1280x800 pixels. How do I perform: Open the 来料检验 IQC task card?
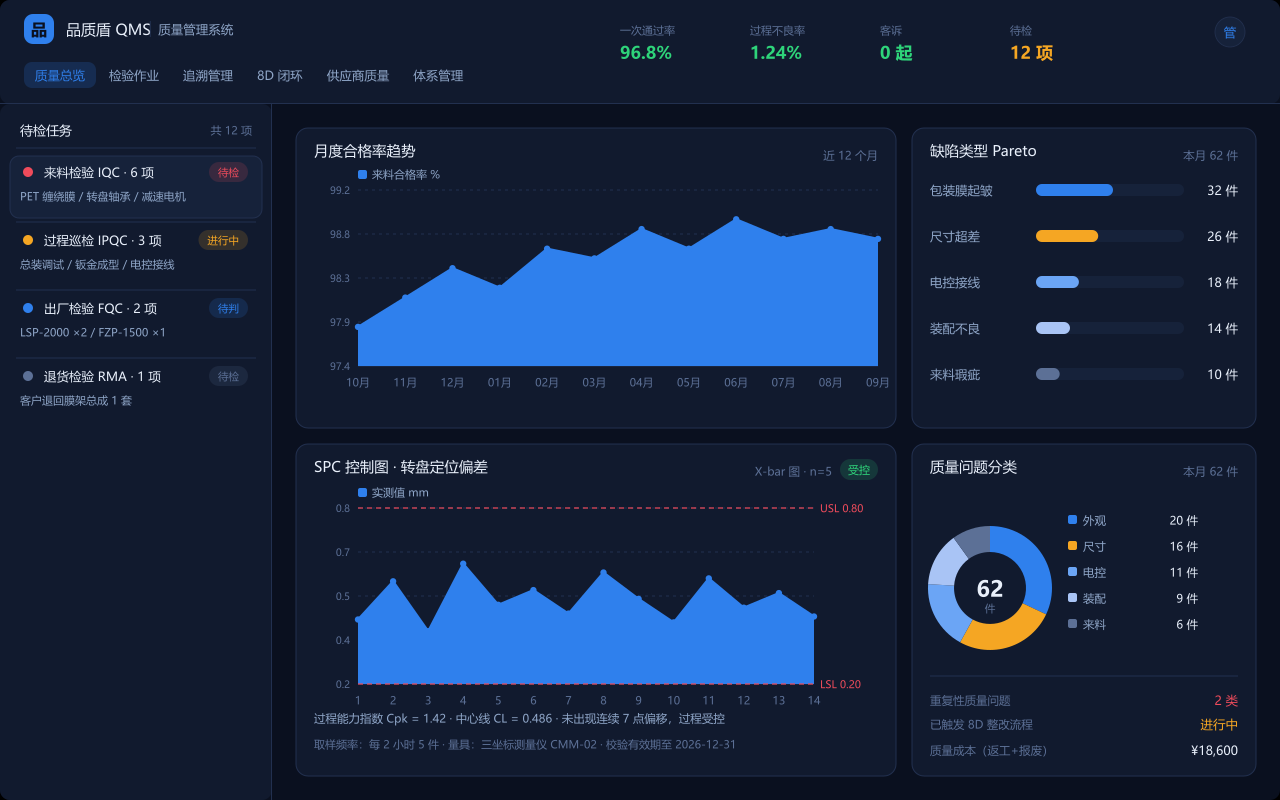pos(136,186)
